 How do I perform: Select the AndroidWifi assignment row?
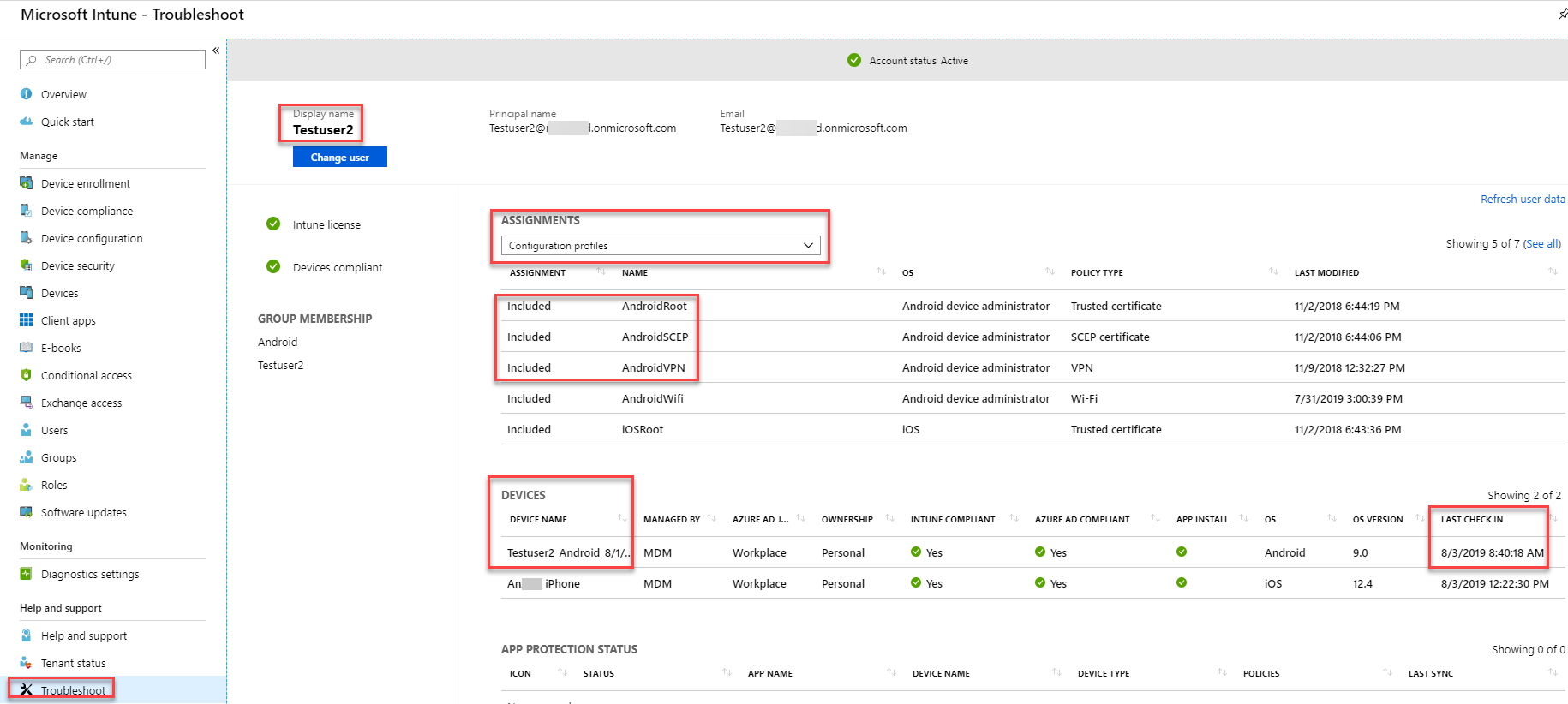(x=1033, y=398)
